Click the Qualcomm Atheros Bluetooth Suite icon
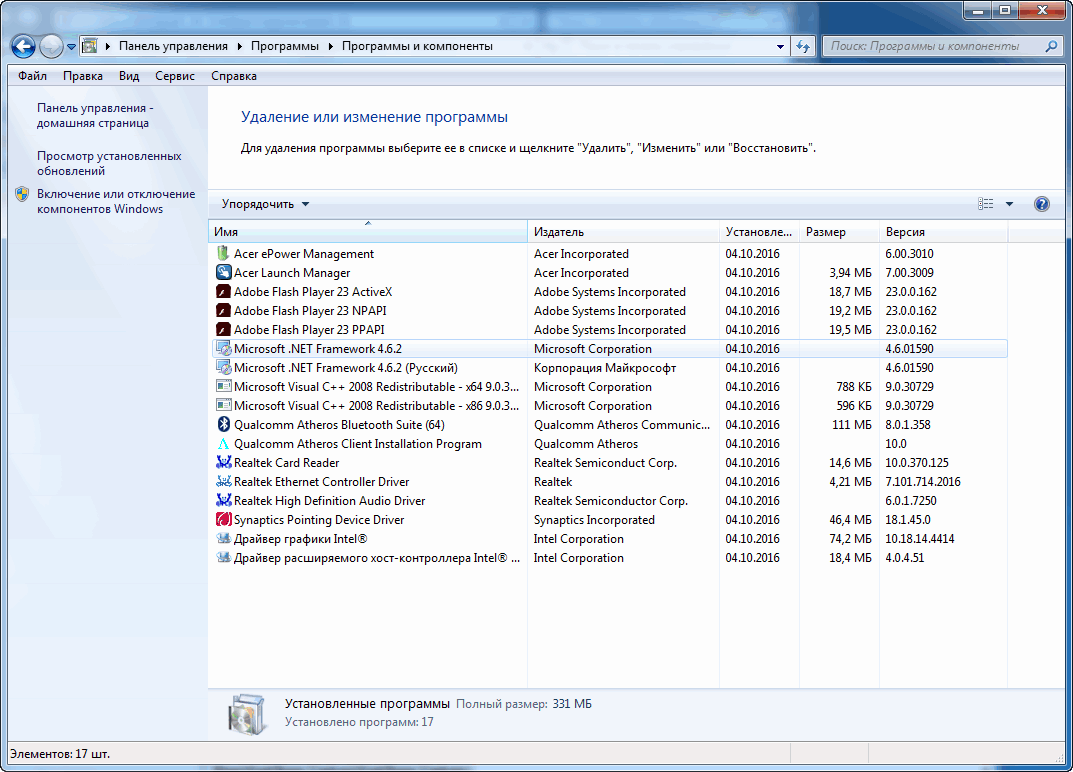 (x=223, y=425)
